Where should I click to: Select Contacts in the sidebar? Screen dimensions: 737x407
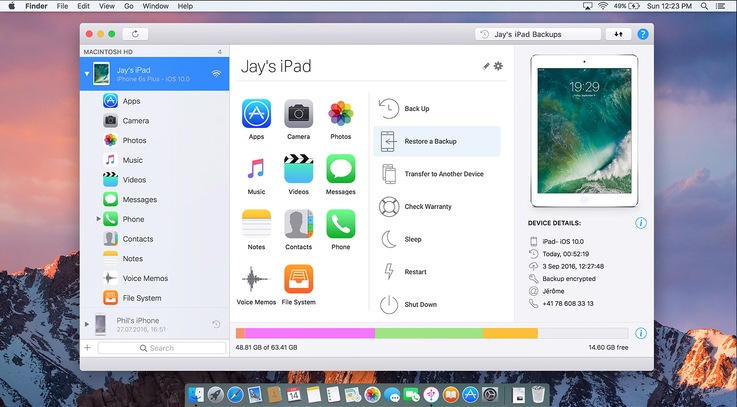pyautogui.click(x=155, y=239)
